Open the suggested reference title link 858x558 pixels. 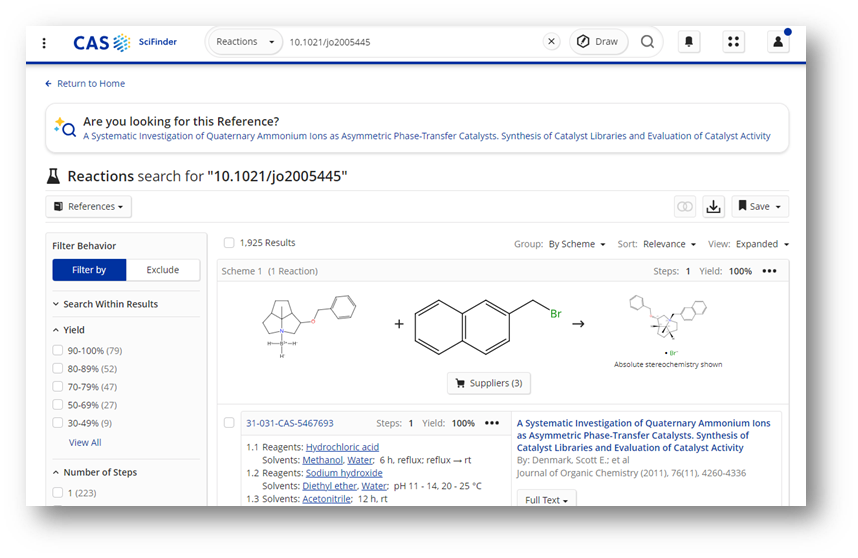pos(427,136)
